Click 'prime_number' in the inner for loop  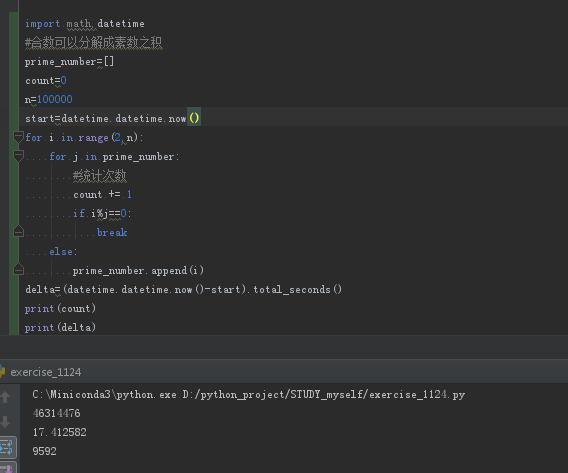pyautogui.click(x=138, y=157)
